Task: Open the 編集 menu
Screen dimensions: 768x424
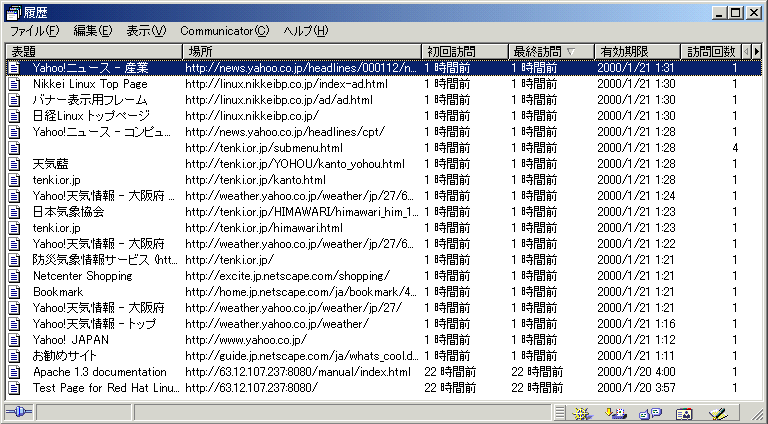Action: coord(93,31)
